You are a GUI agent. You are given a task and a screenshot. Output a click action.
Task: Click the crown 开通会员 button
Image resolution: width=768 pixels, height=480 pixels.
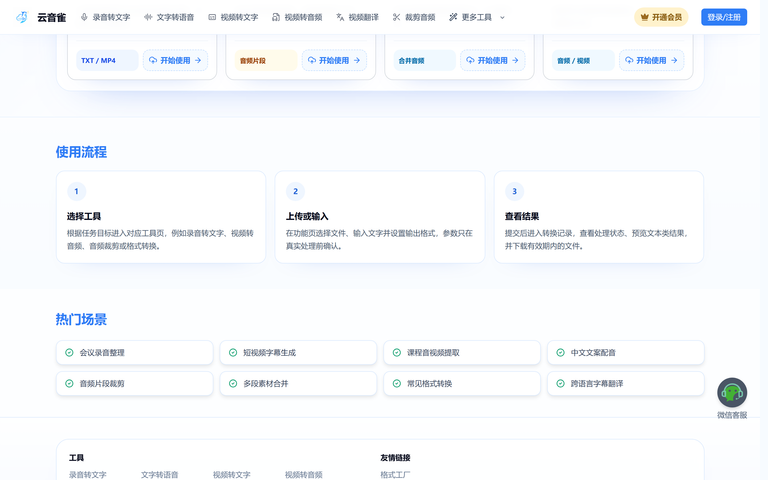pyautogui.click(x=661, y=17)
